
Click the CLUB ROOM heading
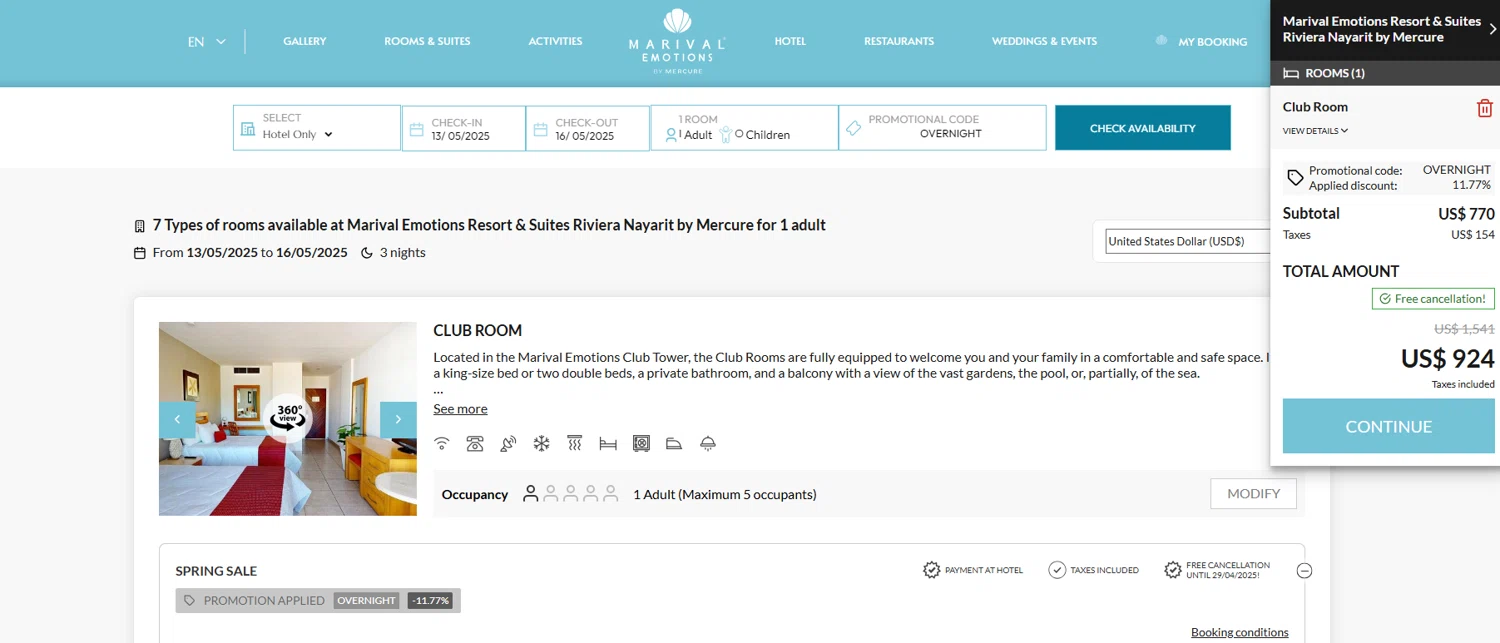click(477, 331)
